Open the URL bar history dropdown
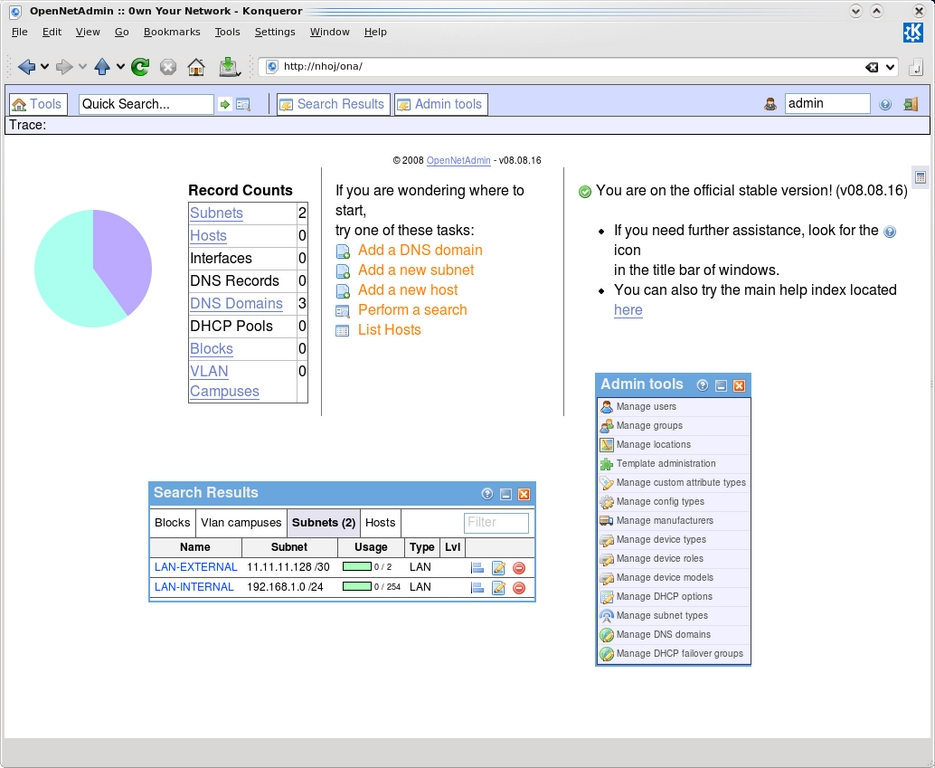Image resolution: width=935 pixels, height=768 pixels. 889,67
